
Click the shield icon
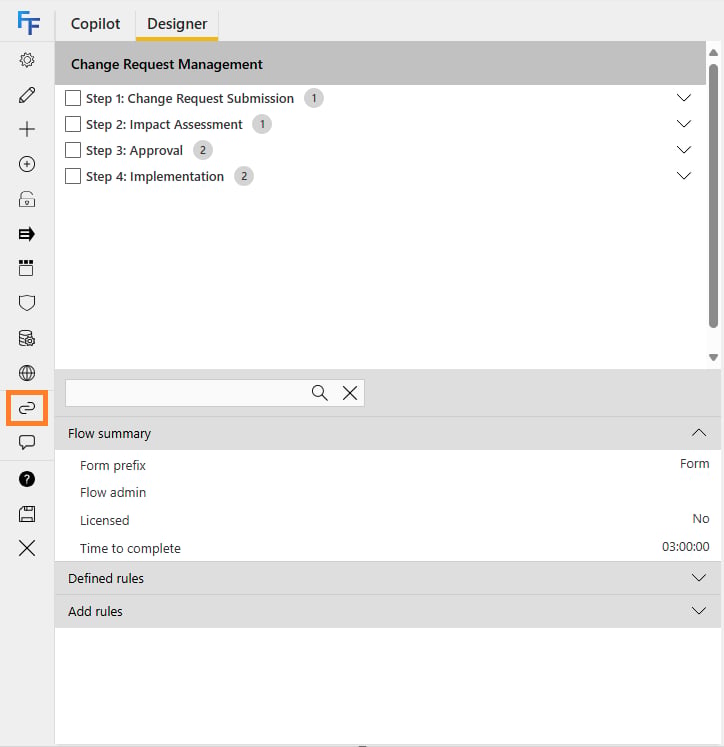point(27,303)
